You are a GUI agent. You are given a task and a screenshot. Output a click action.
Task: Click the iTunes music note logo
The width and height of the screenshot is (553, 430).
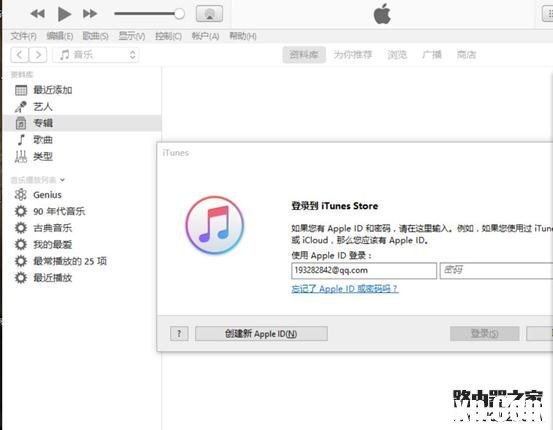coord(215,225)
